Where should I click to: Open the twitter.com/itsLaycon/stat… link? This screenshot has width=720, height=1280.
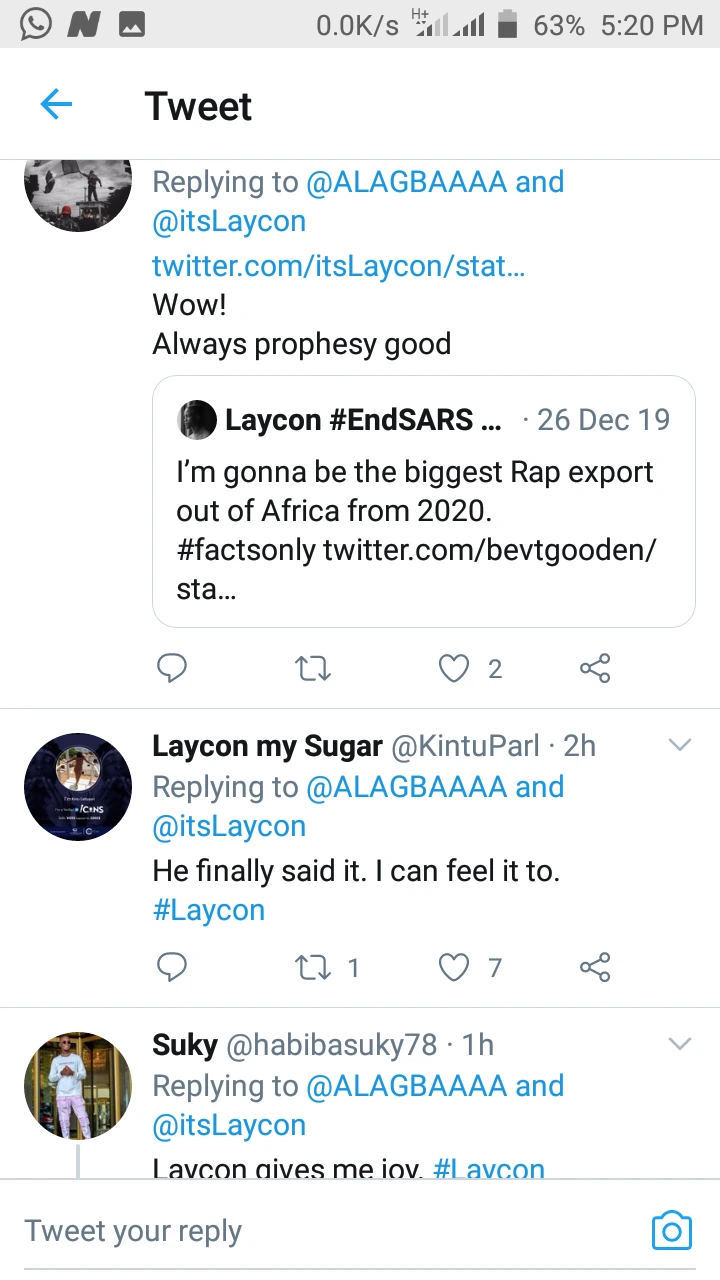pyautogui.click(x=338, y=266)
